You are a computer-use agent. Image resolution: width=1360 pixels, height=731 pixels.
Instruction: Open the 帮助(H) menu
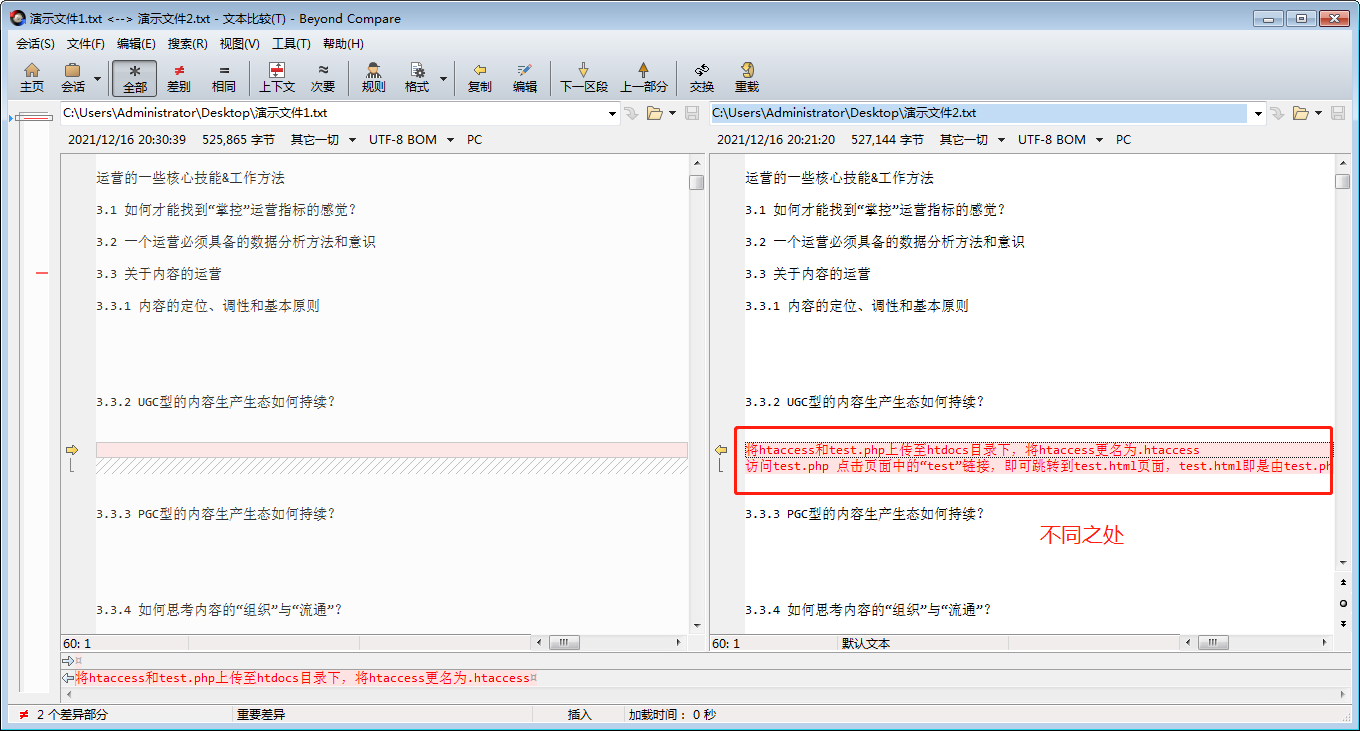[343, 44]
